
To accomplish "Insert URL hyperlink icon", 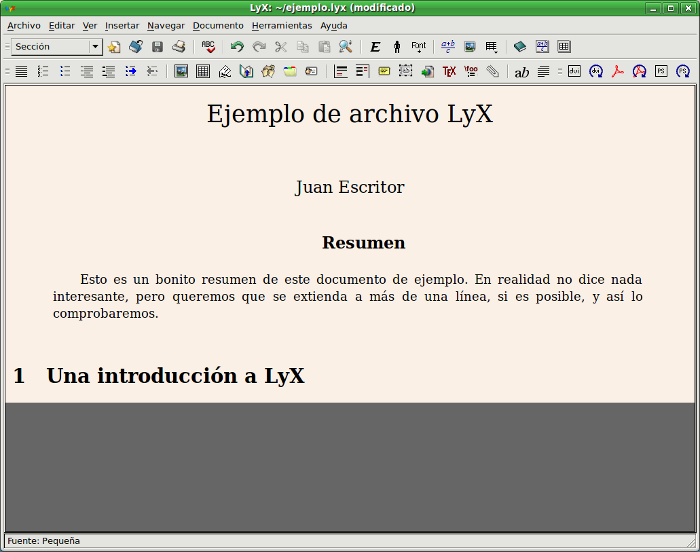I will (x=428, y=71).
